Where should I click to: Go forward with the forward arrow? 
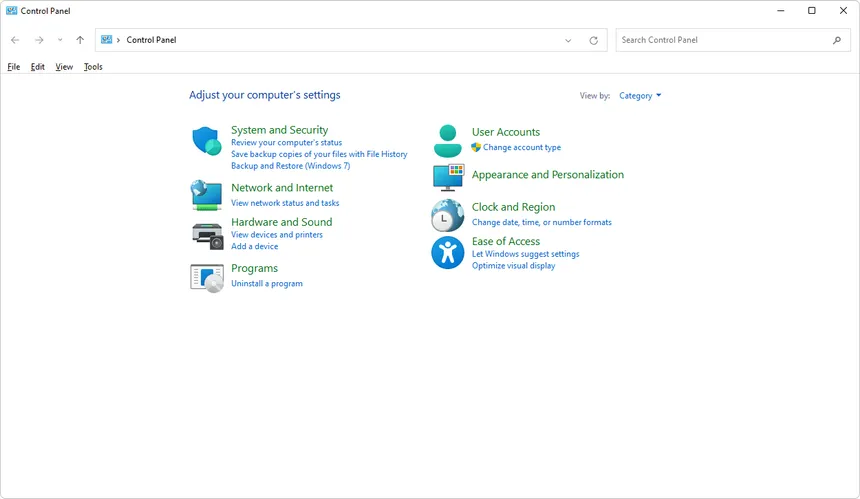pyautogui.click(x=39, y=40)
